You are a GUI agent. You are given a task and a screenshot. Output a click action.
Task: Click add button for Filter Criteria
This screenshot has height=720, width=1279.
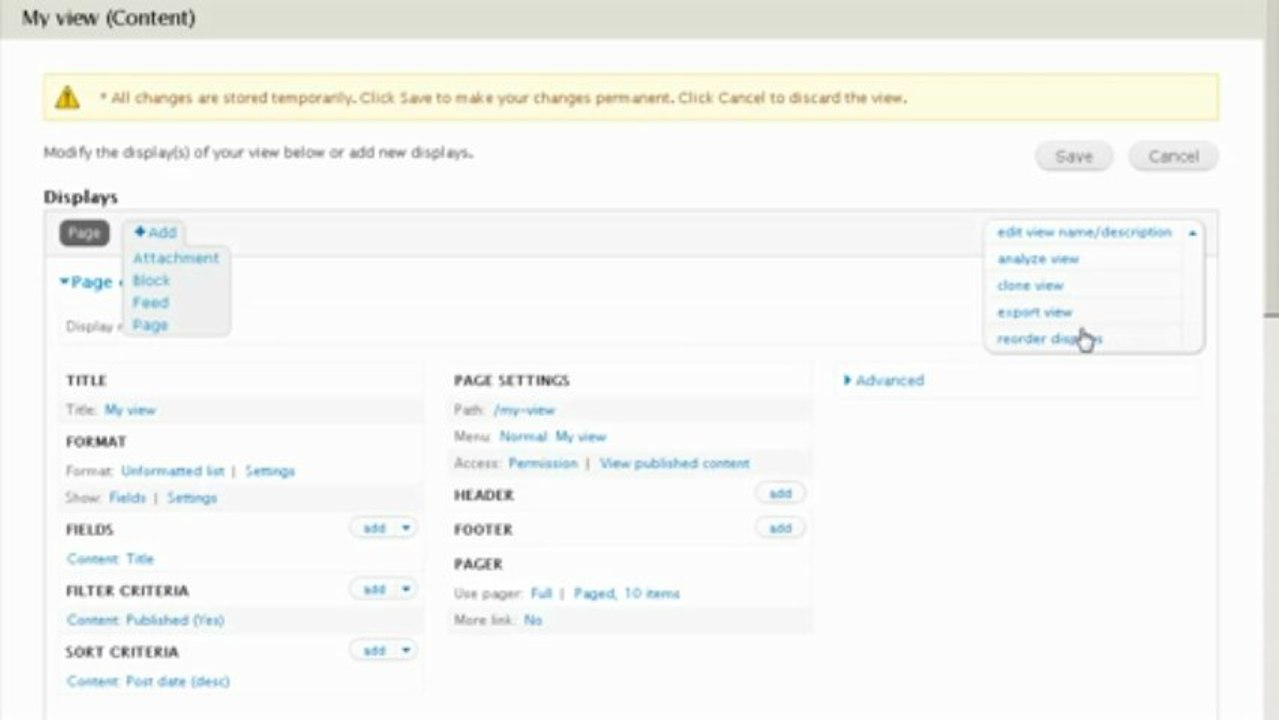374,589
